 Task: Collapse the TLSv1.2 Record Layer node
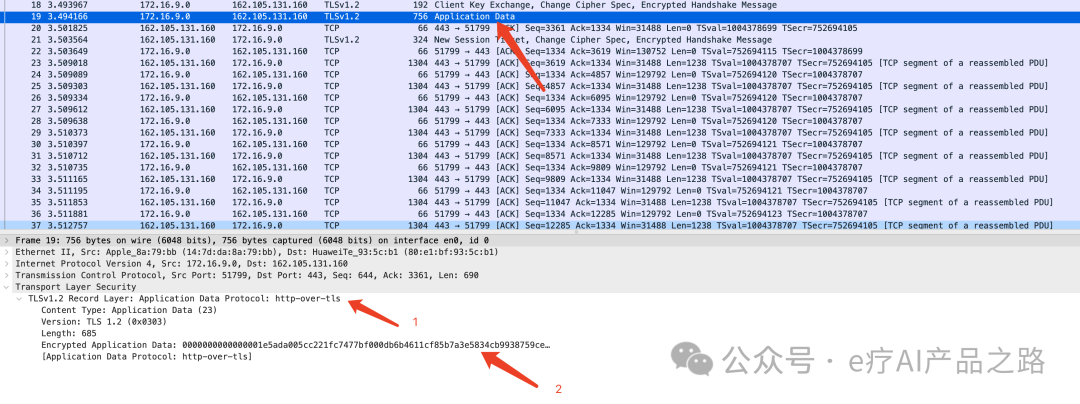tap(19, 299)
